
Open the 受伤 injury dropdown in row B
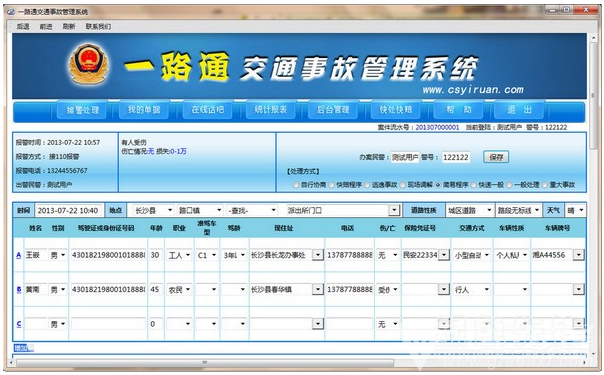point(388,290)
